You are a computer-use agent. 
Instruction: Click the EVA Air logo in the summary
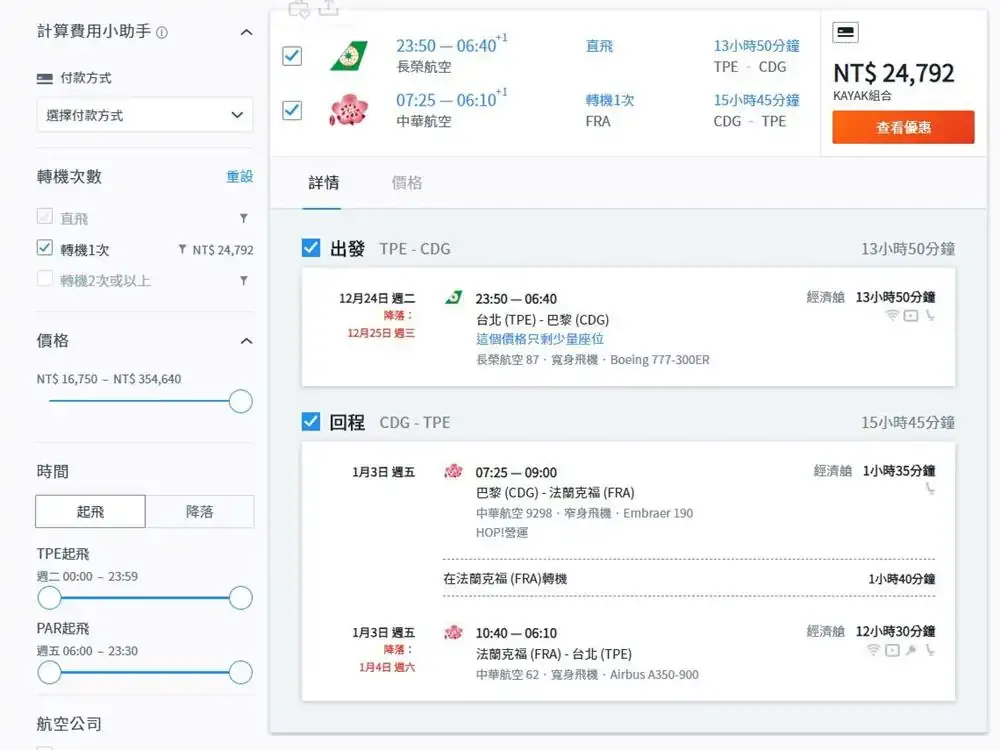349,56
